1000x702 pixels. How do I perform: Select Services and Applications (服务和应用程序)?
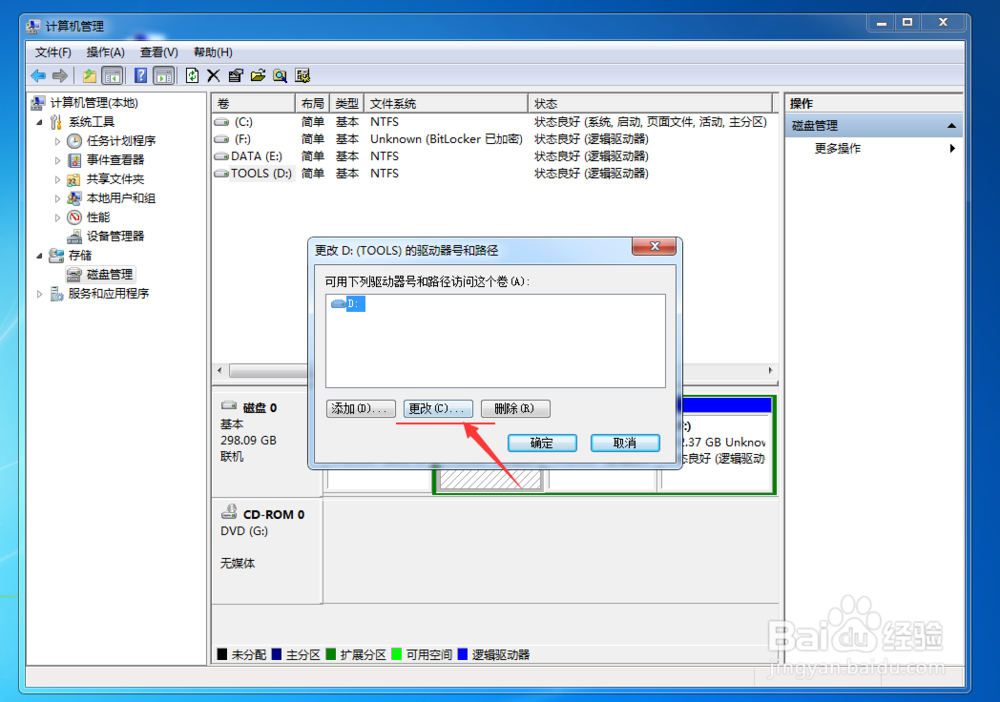tap(108, 294)
